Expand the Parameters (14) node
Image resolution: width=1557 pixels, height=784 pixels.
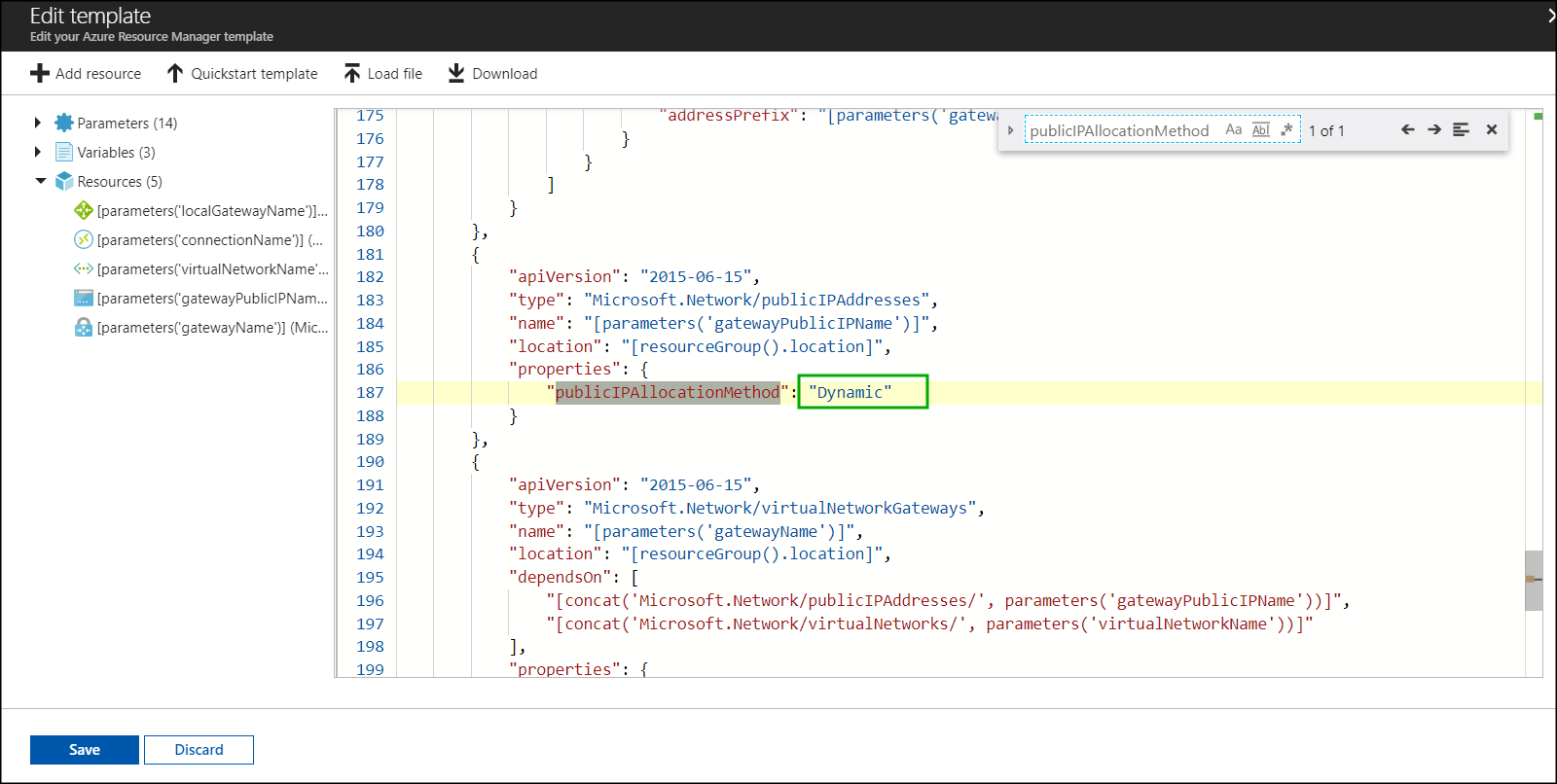[x=37, y=123]
